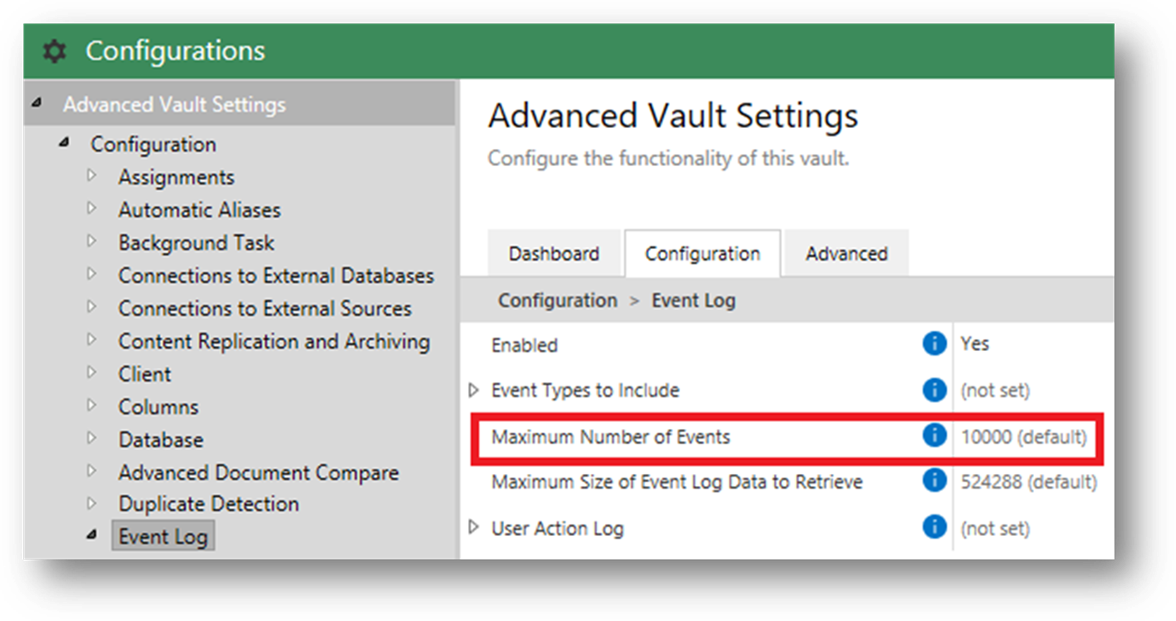Screen dimensions: 1176x621
Task: Click the Maximum Number of Events label
Action: pos(610,436)
